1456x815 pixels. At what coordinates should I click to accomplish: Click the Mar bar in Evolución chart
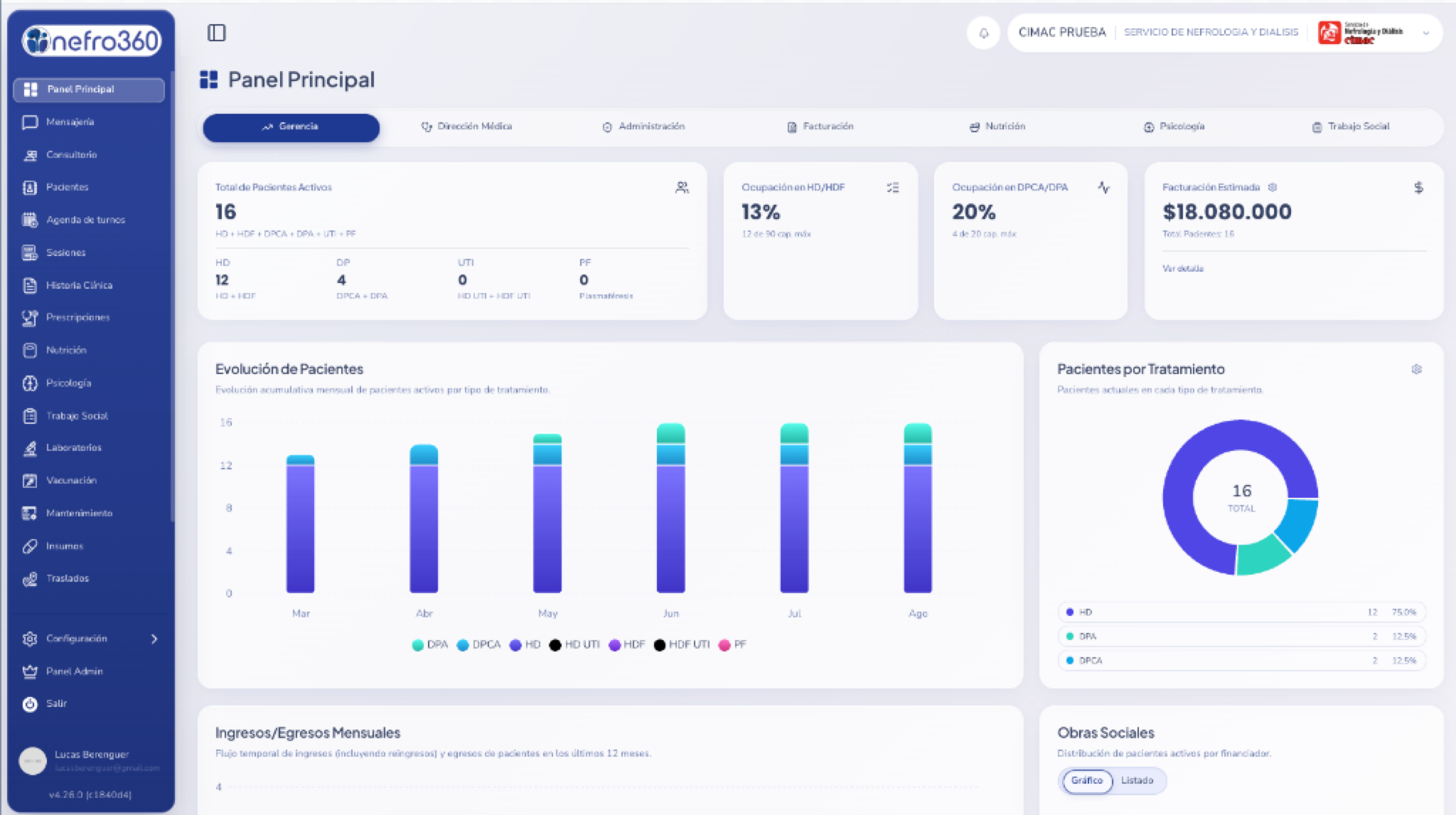pyautogui.click(x=301, y=524)
